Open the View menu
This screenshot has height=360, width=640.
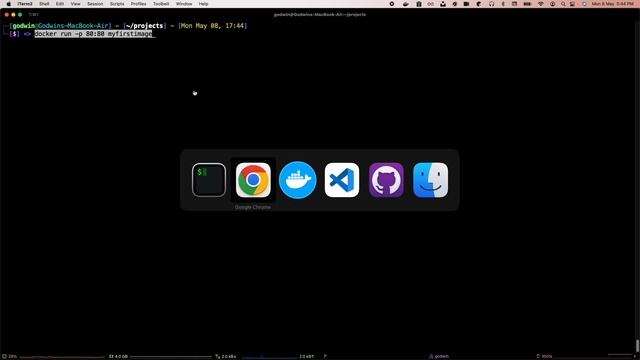76,4
